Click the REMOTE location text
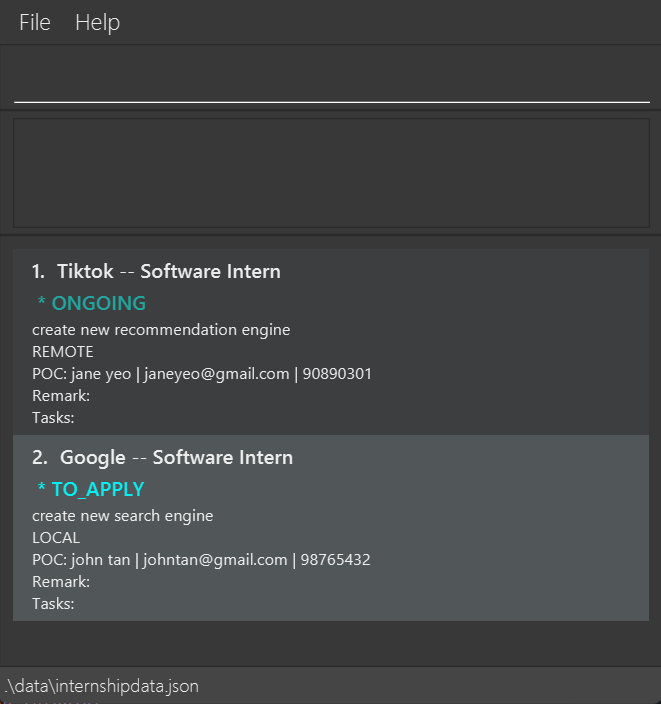661x704 pixels. click(x=62, y=352)
